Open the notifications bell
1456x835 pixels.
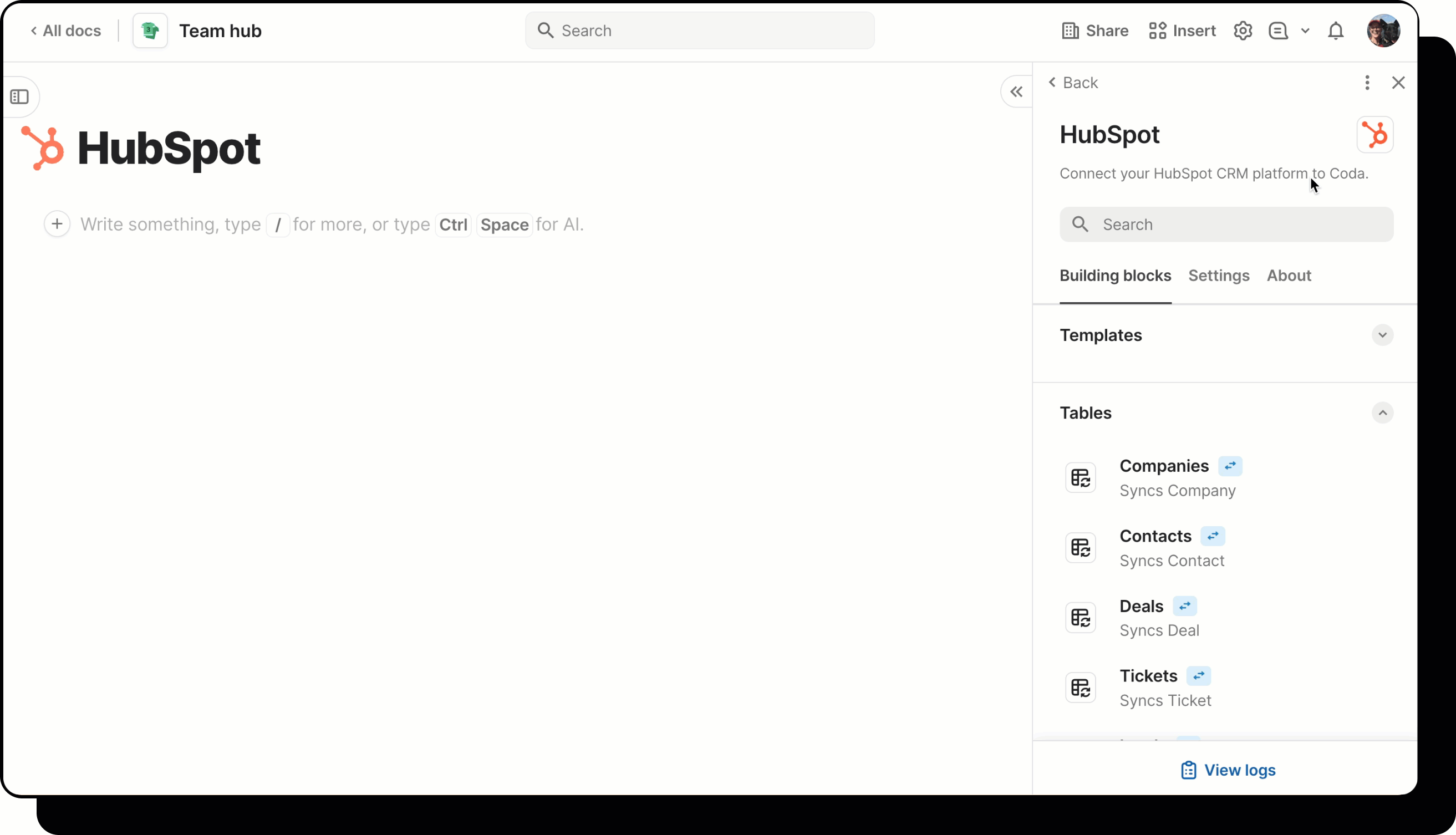point(1336,30)
